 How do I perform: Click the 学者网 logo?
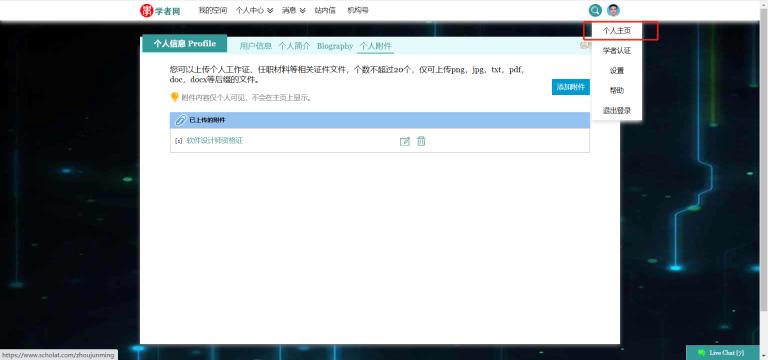160,10
